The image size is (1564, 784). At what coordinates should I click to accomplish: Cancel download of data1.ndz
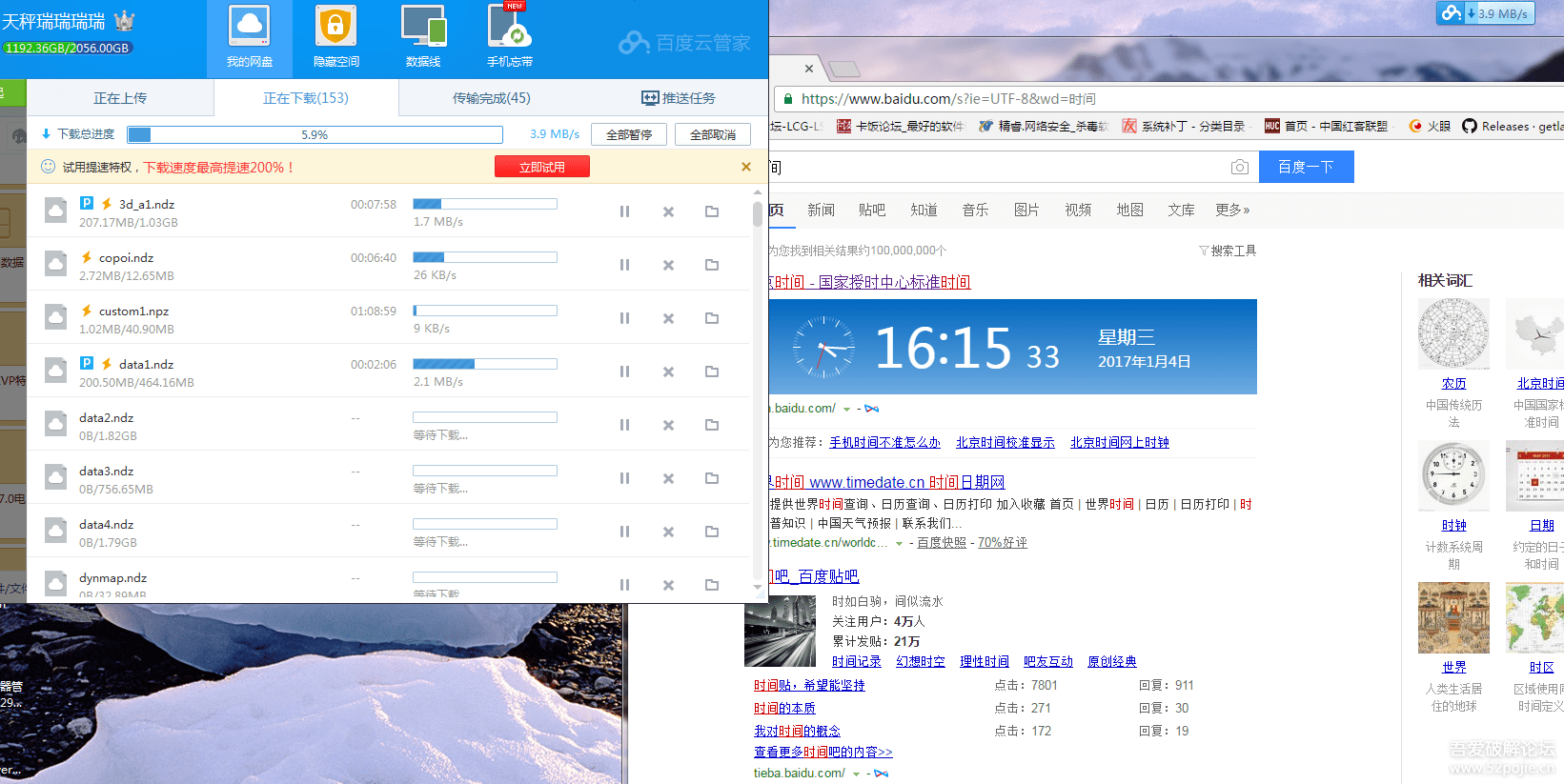tap(668, 372)
